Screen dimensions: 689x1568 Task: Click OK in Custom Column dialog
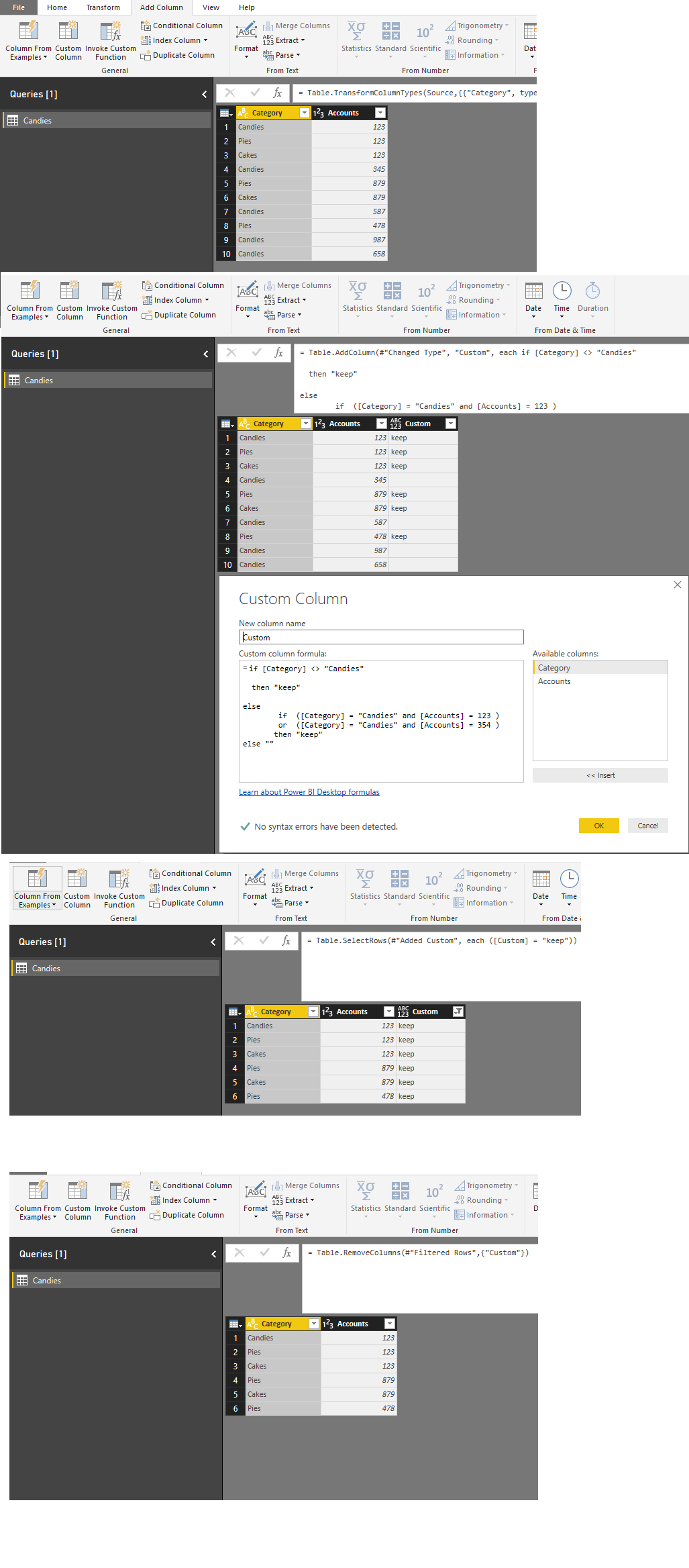click(598, 826)
